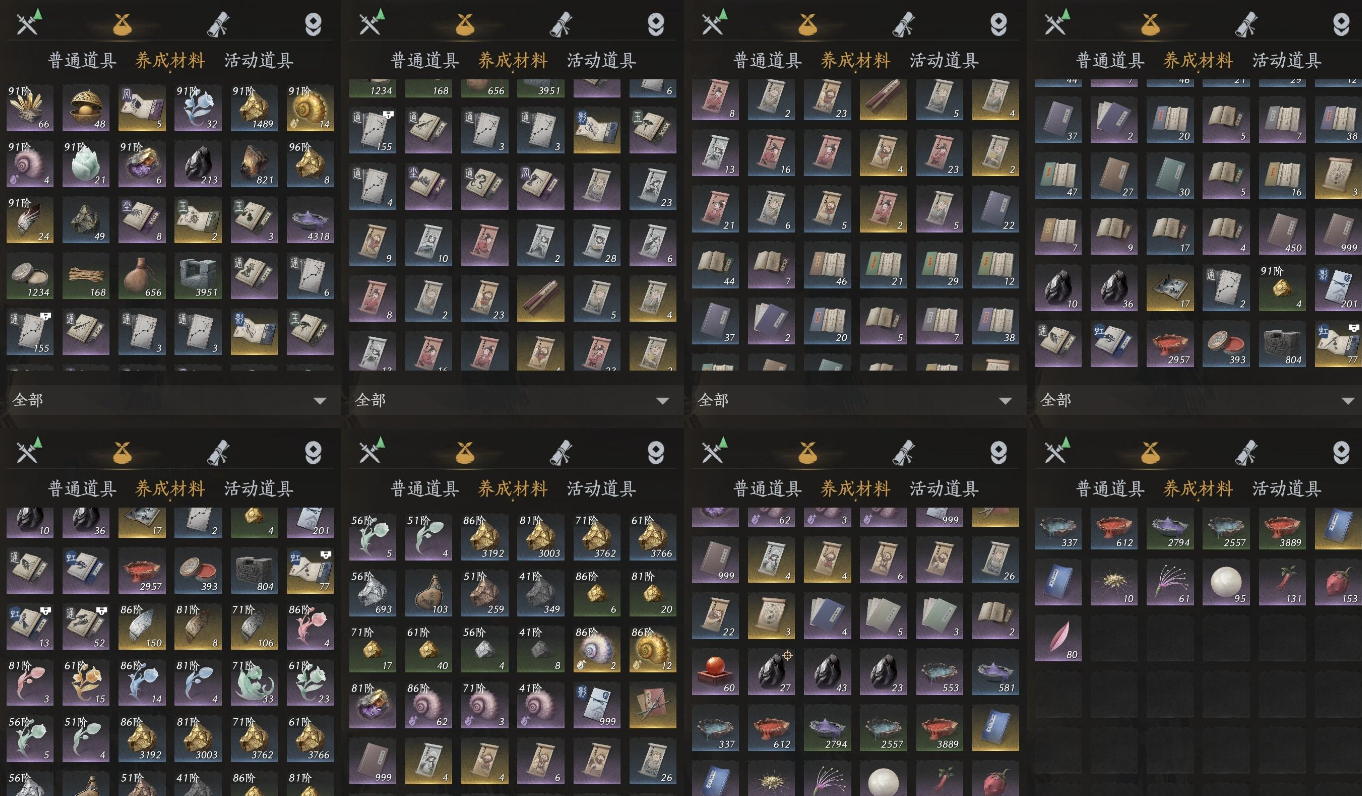Click the empty slot beside the pink feather

point(1115,638)
